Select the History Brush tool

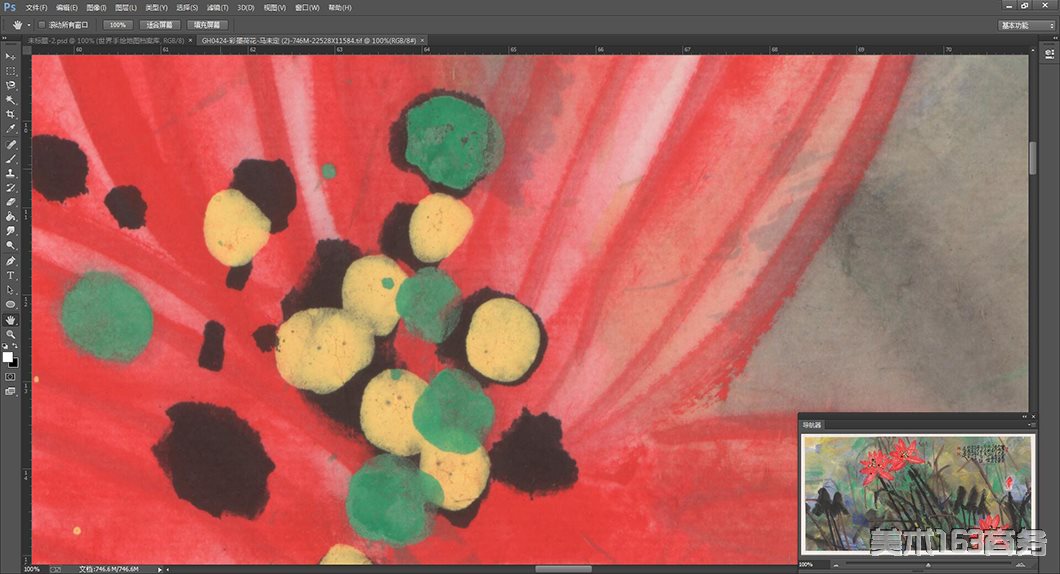click(10, 187)
